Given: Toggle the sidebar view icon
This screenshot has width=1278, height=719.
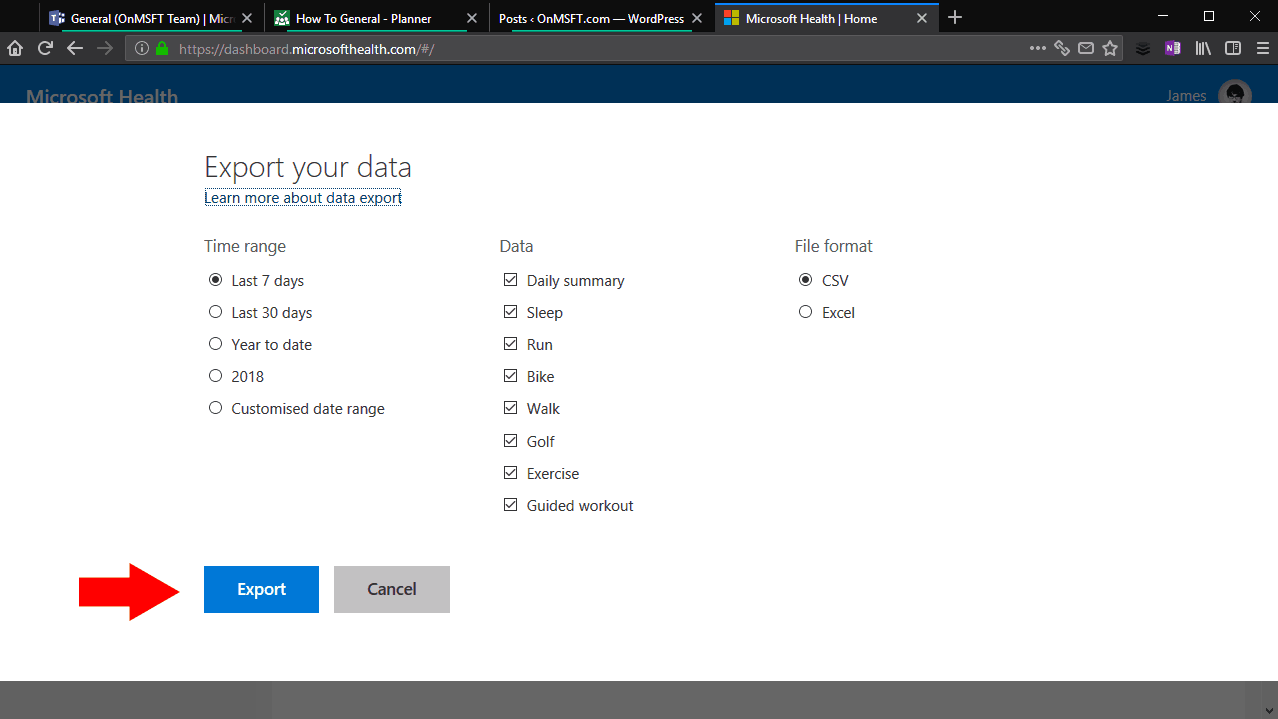Looking at the screenshot, I should coord(1233,48).
